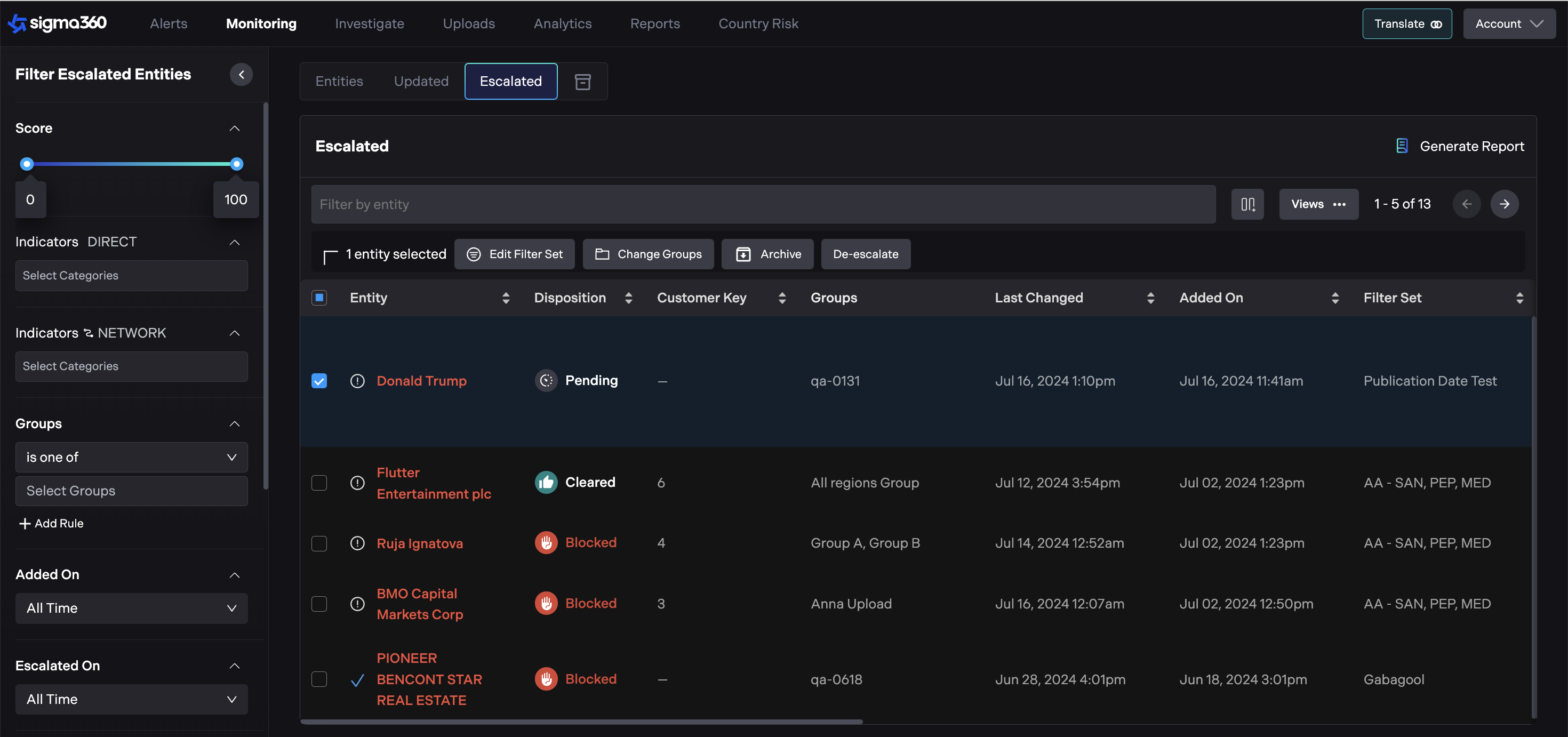This screenshot has width=1568, height=737.
Task: Switch to the Updated tab
Action: point(421,81)
